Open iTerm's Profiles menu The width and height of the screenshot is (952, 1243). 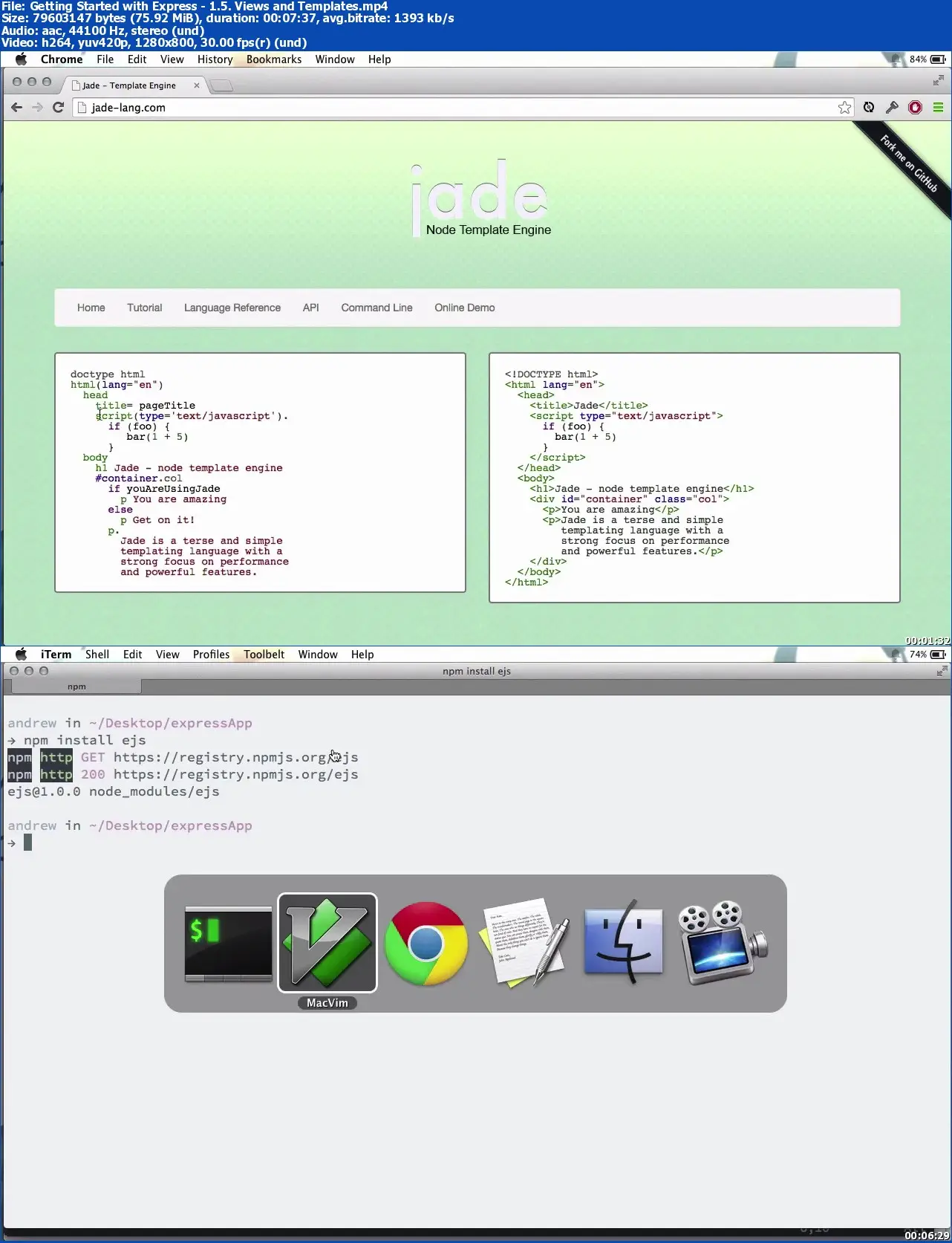point(211,655)
